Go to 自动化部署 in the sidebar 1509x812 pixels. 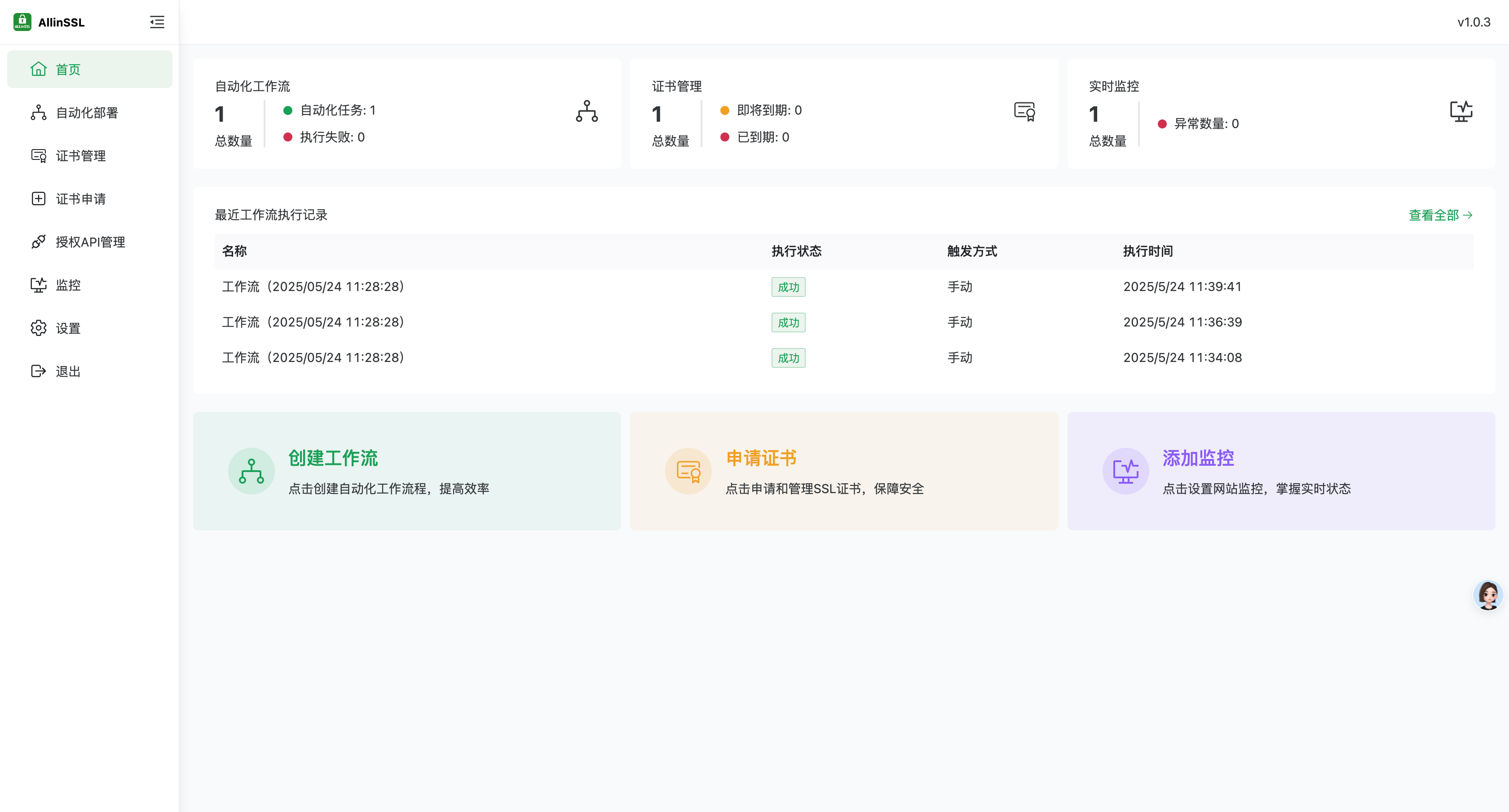(87, 112)
